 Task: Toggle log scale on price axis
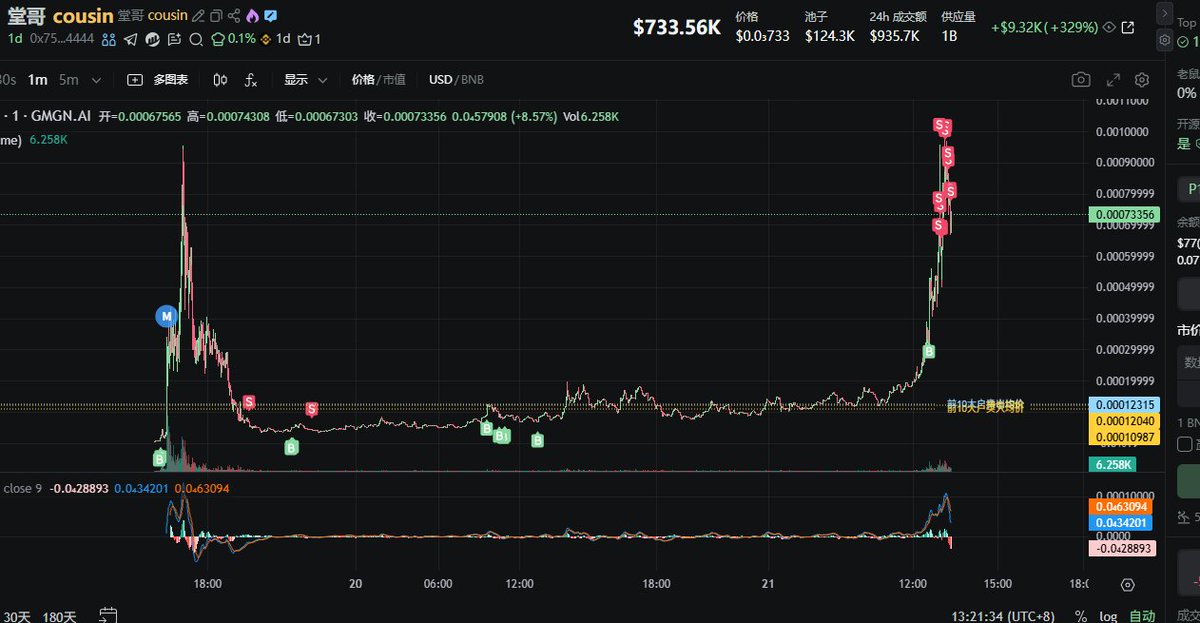point(1108,616)
